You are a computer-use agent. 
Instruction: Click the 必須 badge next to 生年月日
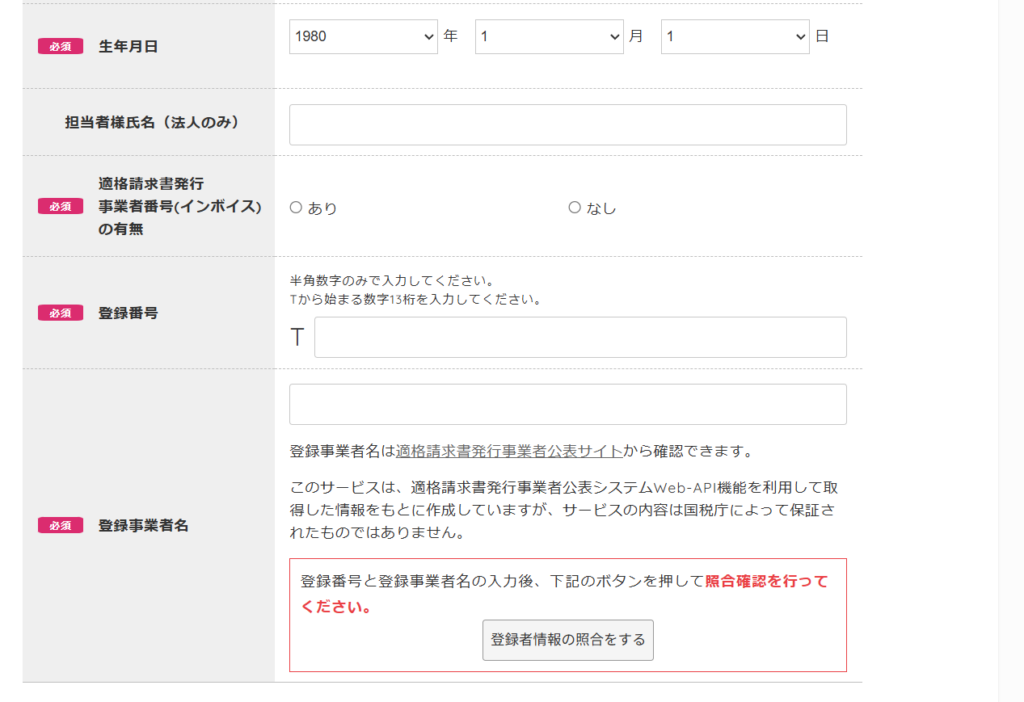(60, 46)
